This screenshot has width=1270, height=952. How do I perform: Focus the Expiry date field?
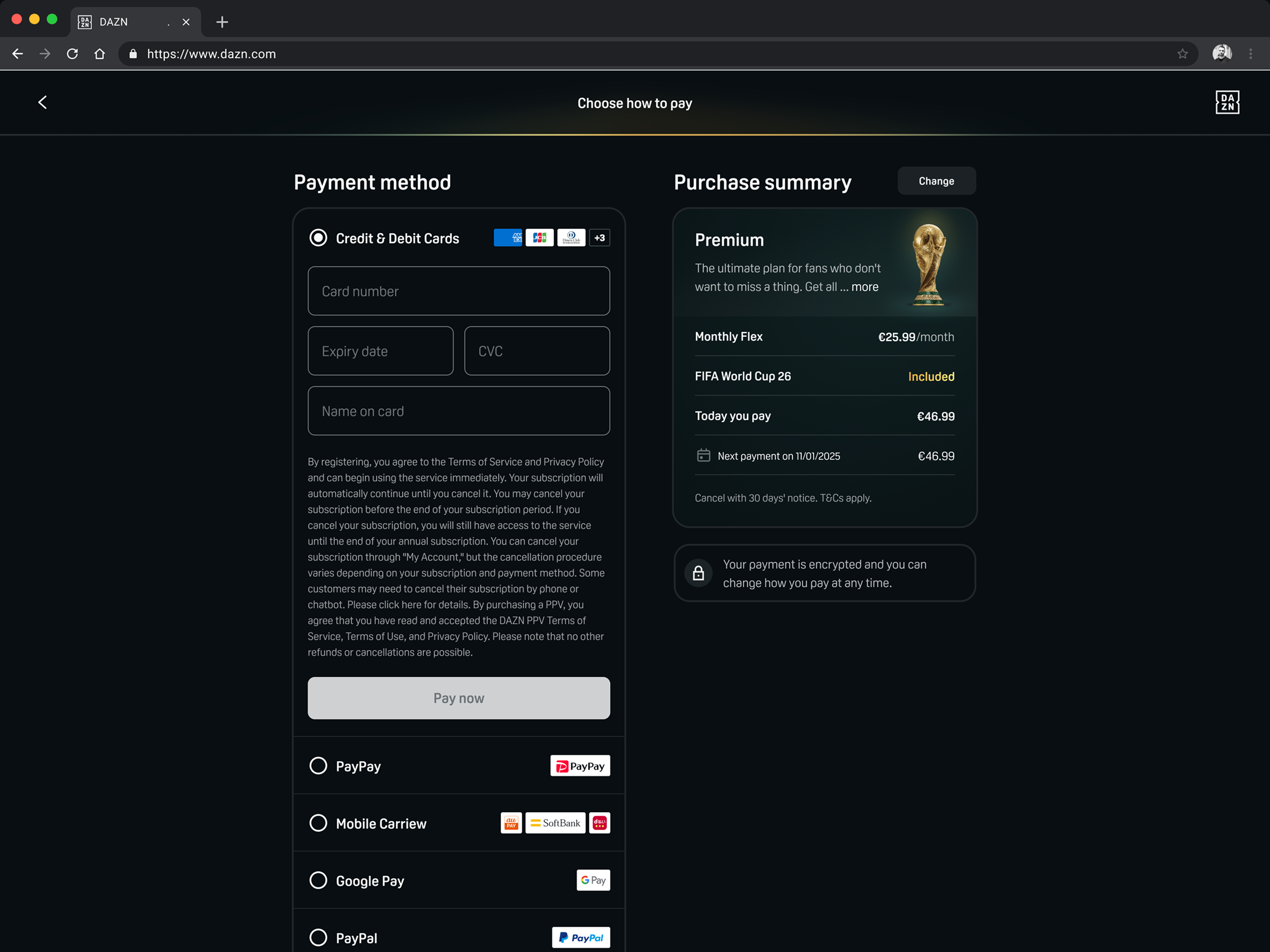pyautogui.click(x=381, y=351)
